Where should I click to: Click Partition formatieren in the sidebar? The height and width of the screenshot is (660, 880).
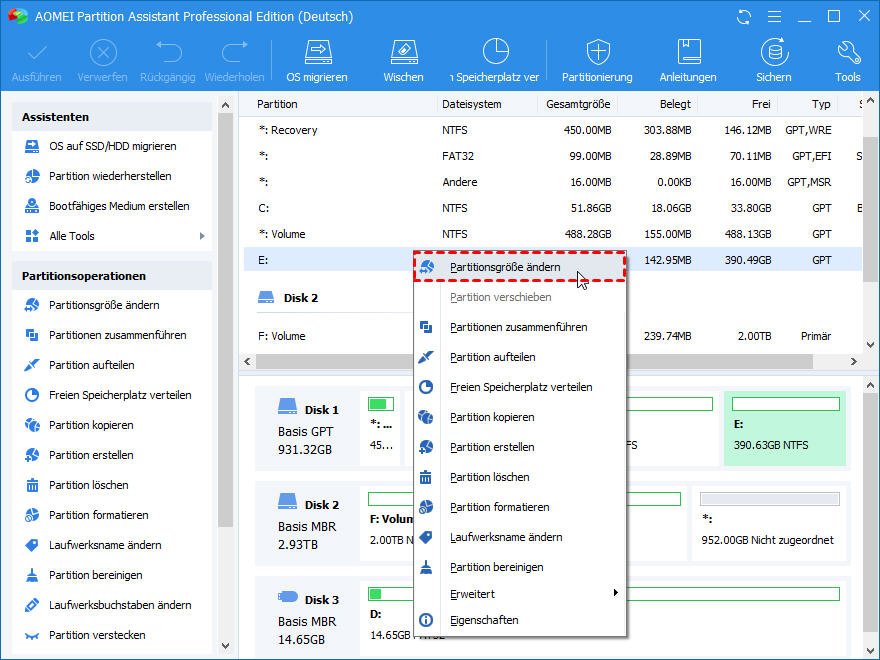(98, 515)
